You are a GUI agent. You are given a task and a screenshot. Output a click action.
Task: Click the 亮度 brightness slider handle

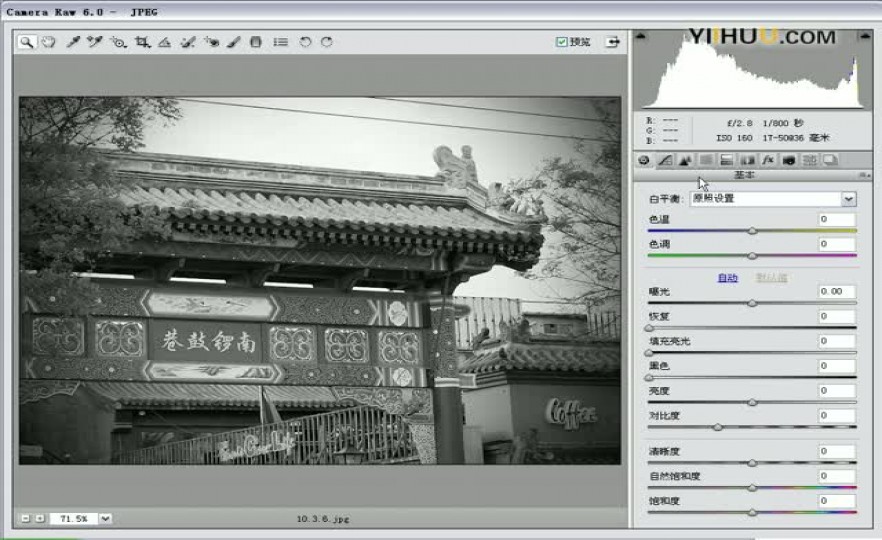(x=752, y=402)
